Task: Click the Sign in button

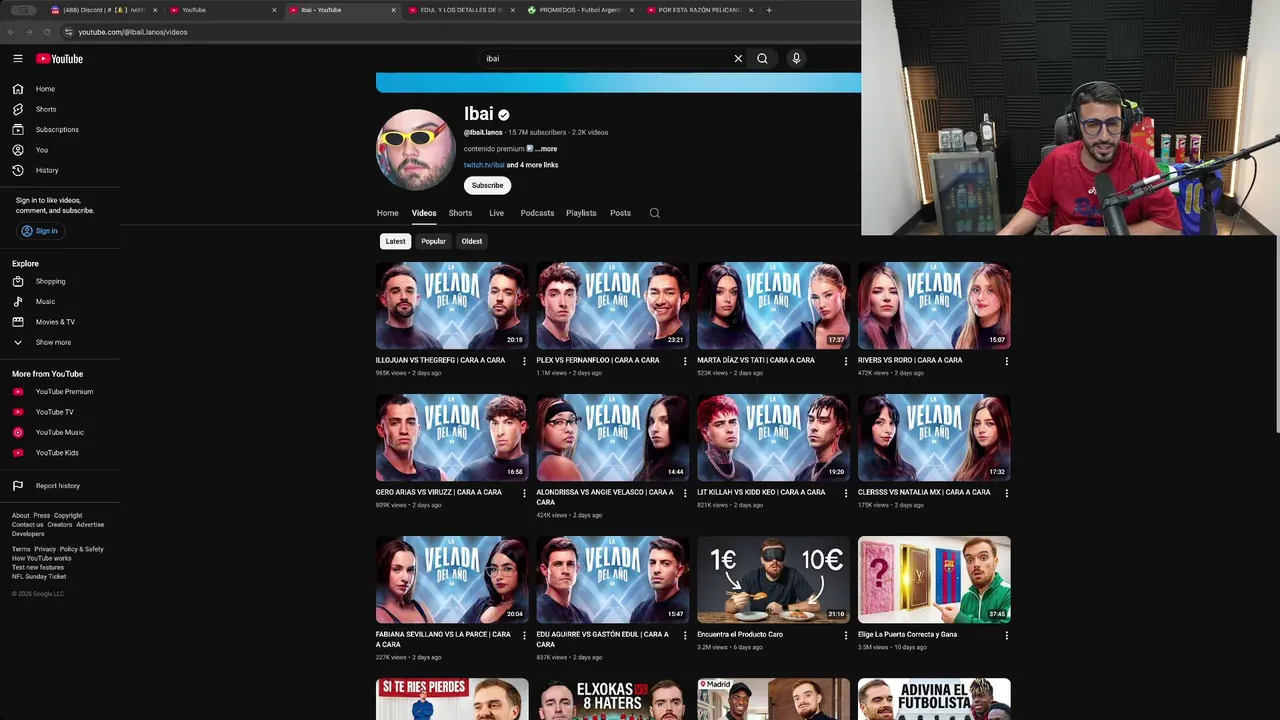Action: point(40,231)
